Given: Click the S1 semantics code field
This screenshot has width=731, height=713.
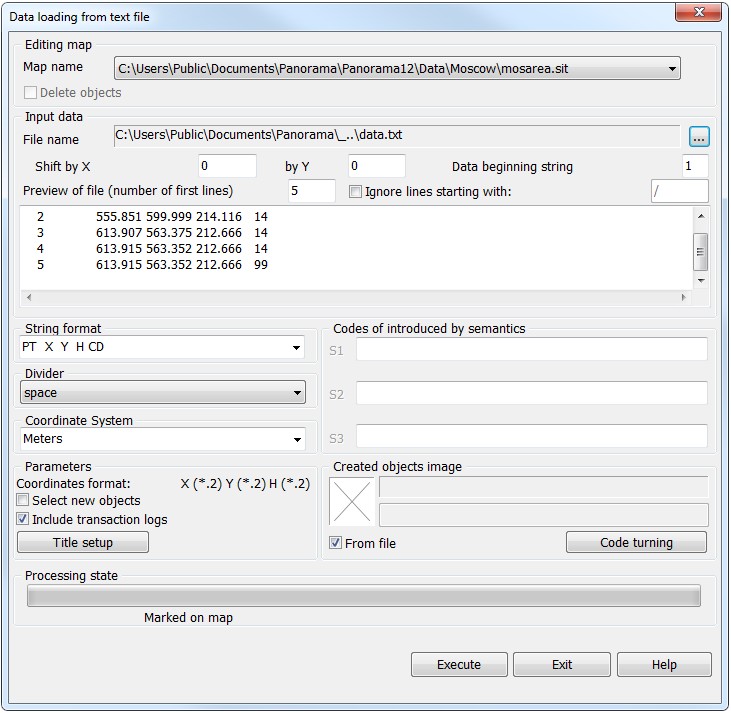Looking at the screenshot, I should [x=531, y=349].
